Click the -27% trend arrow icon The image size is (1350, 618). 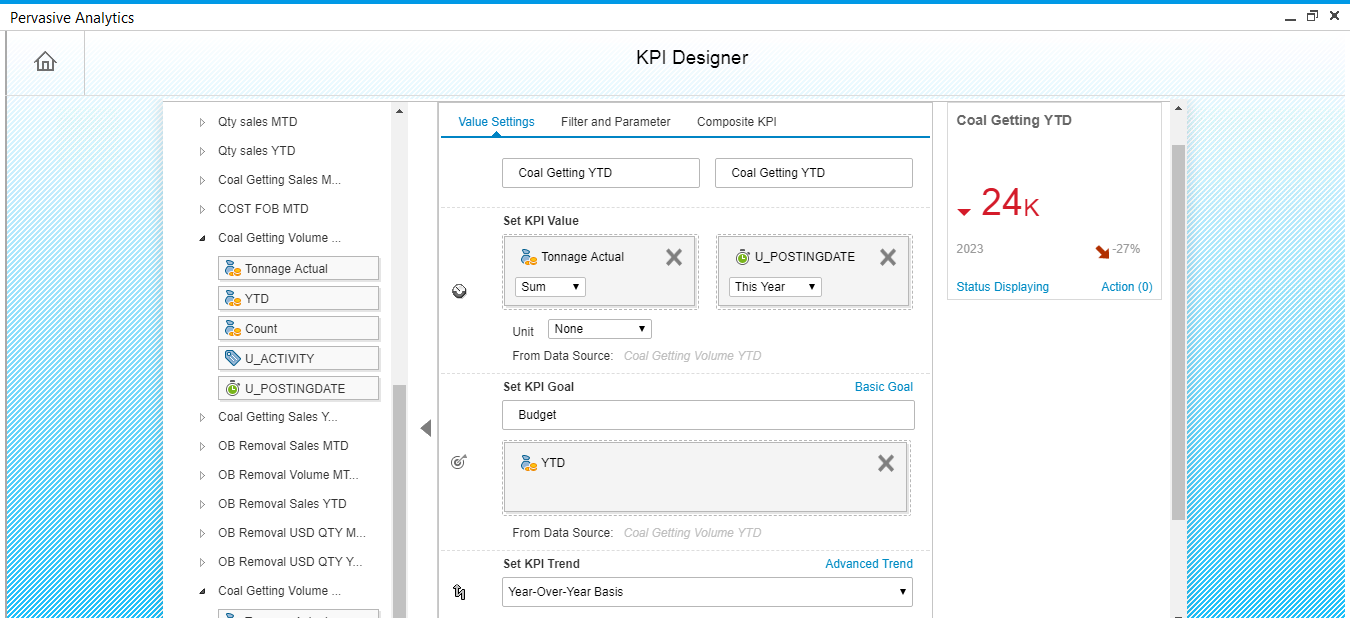click(x=1103, y=252)
